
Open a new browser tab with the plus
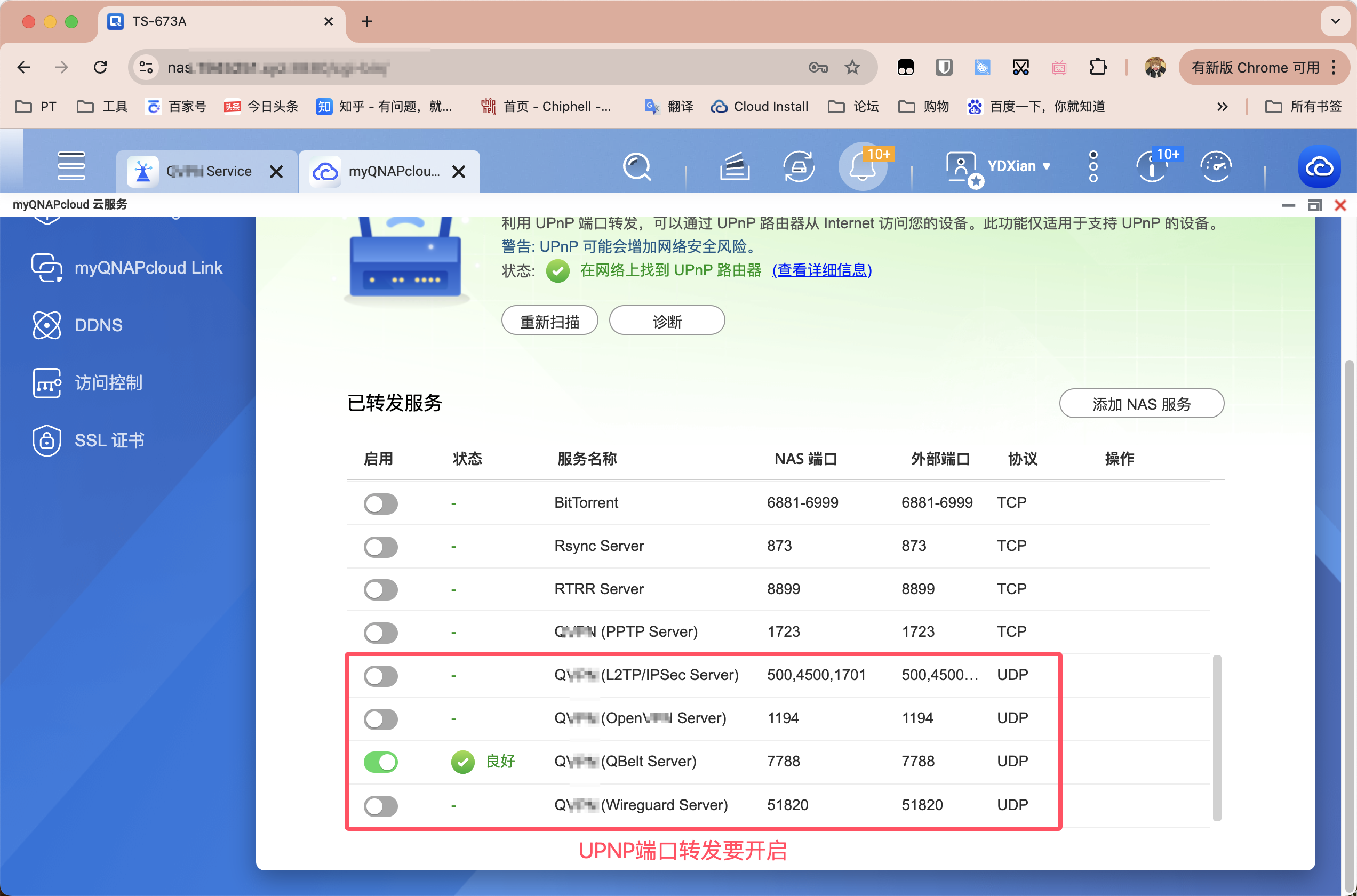[367, 21]
